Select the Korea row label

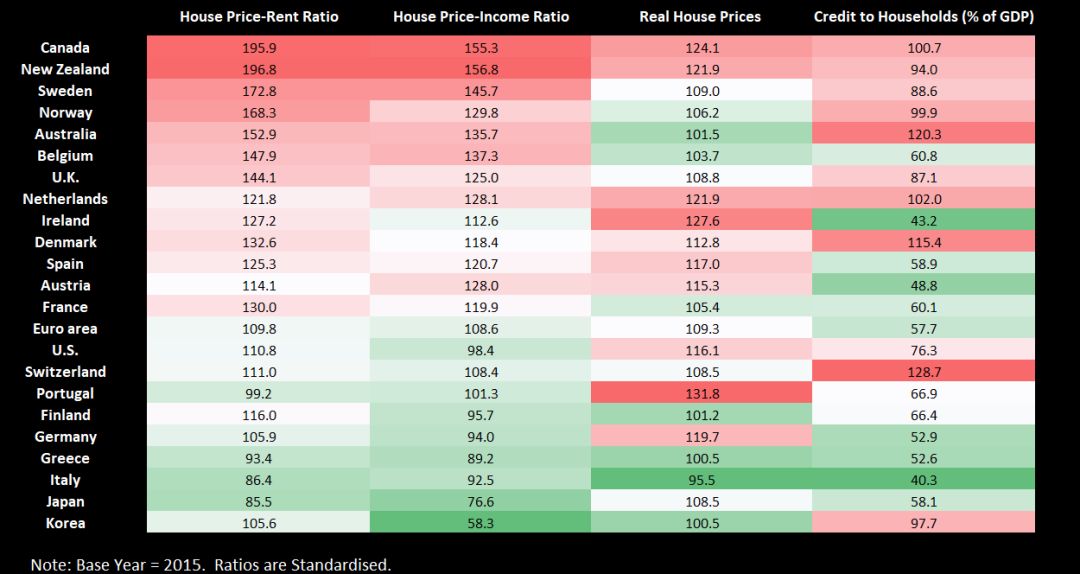[65, 523]
